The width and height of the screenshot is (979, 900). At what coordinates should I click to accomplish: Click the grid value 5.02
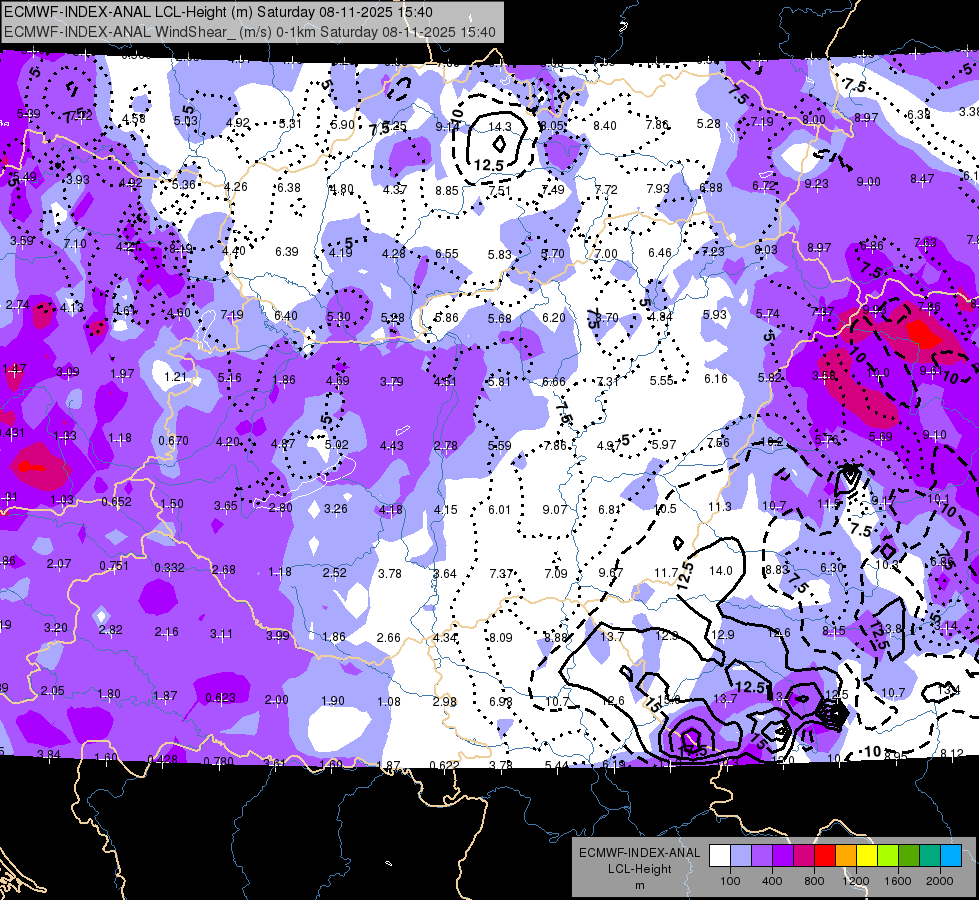point(337,445)
